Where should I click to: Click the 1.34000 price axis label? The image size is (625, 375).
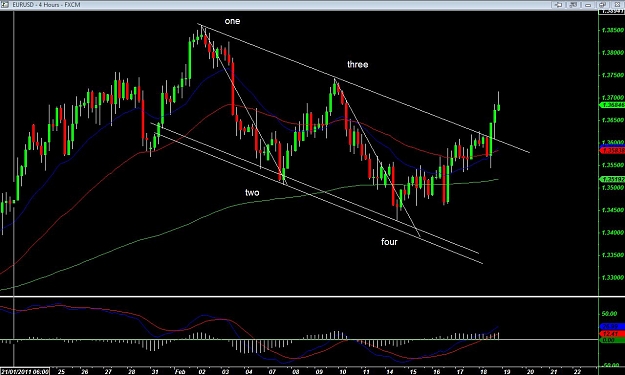coord(613,232)
